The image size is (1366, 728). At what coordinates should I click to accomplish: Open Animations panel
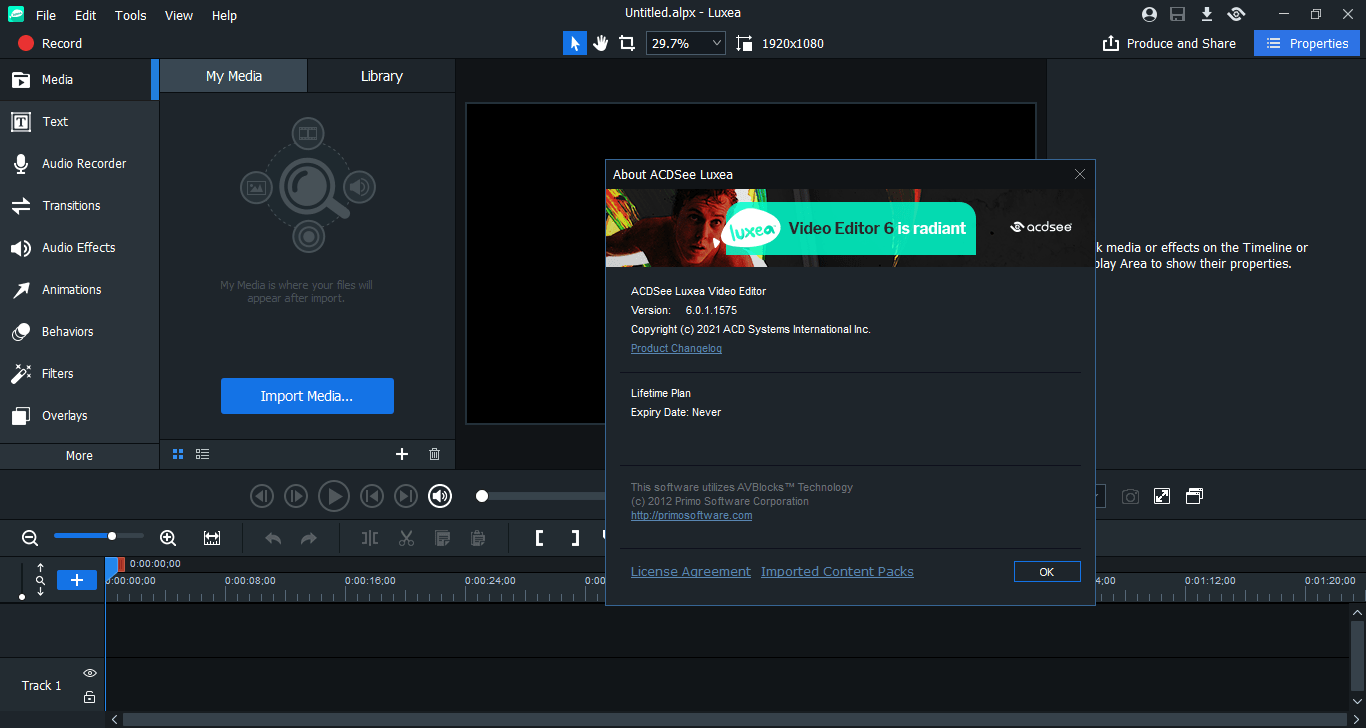[x=79, y=290]
